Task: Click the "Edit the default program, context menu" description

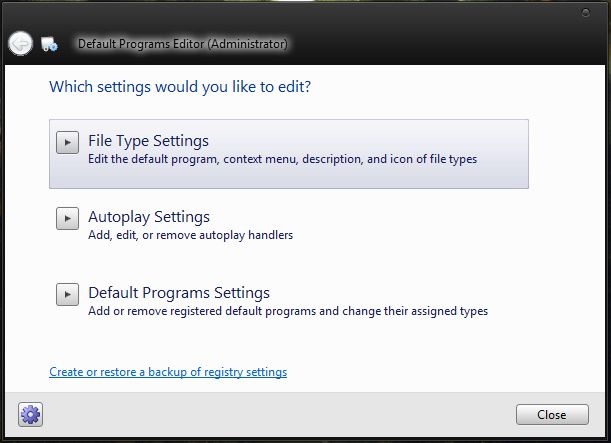Action: point(282,159)
